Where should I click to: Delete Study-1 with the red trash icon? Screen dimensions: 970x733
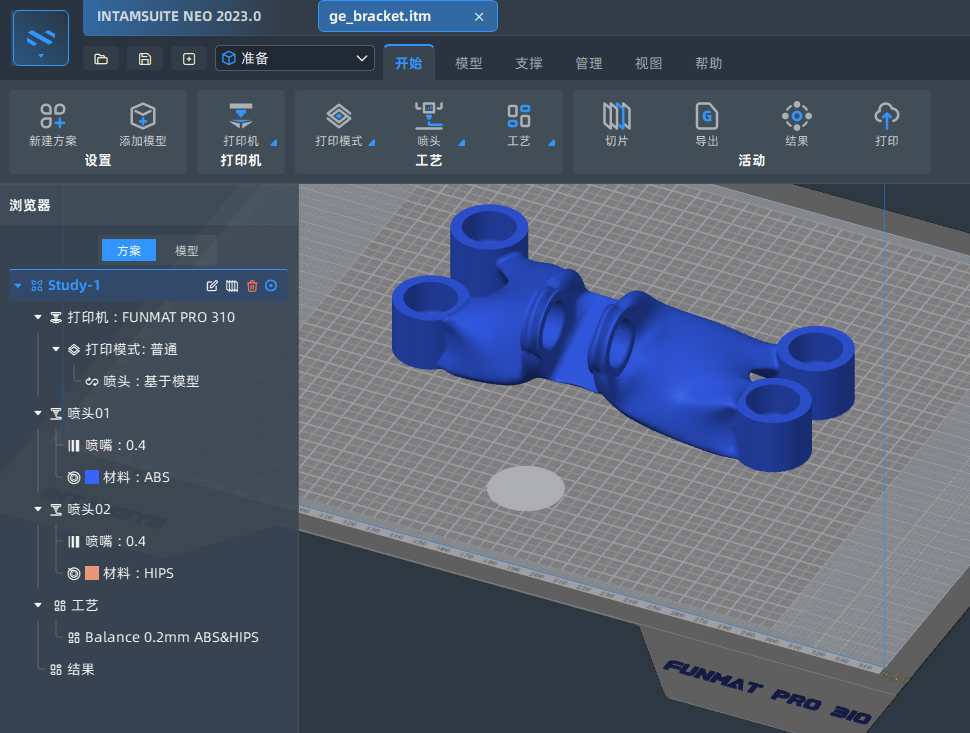(252, 286)
